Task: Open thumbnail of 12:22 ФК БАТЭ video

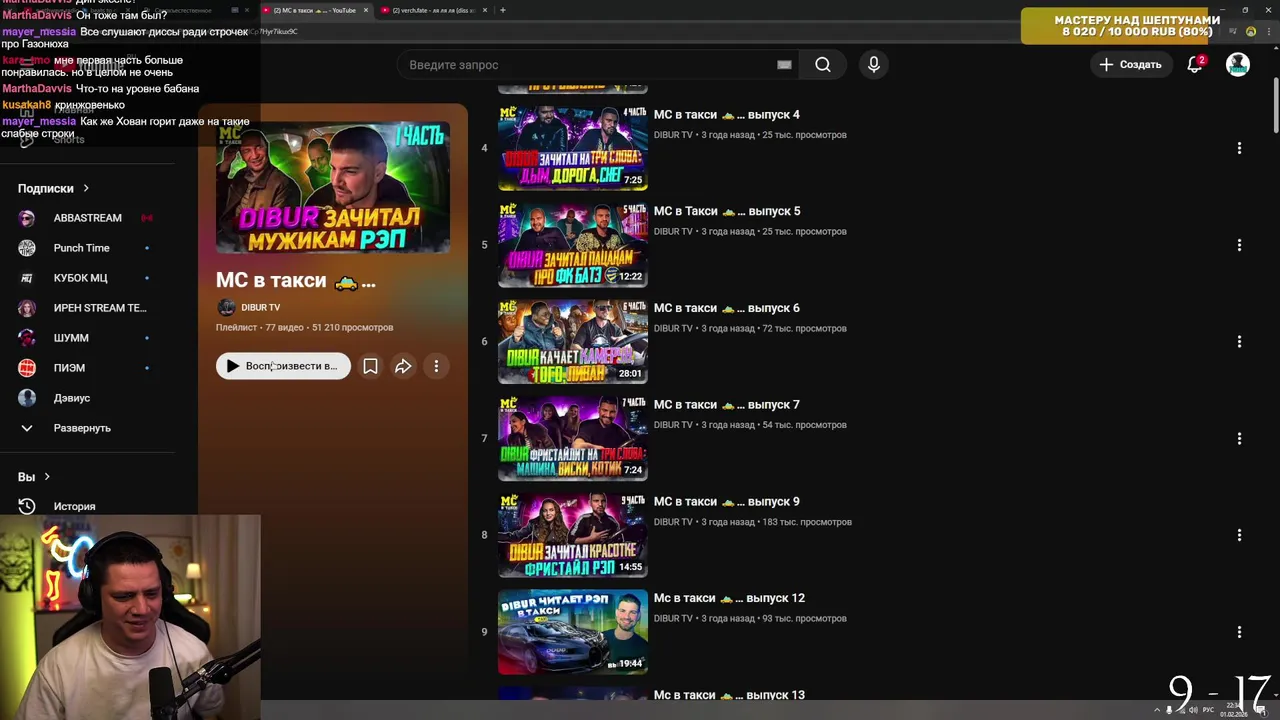Action: (x=573, y=245)
